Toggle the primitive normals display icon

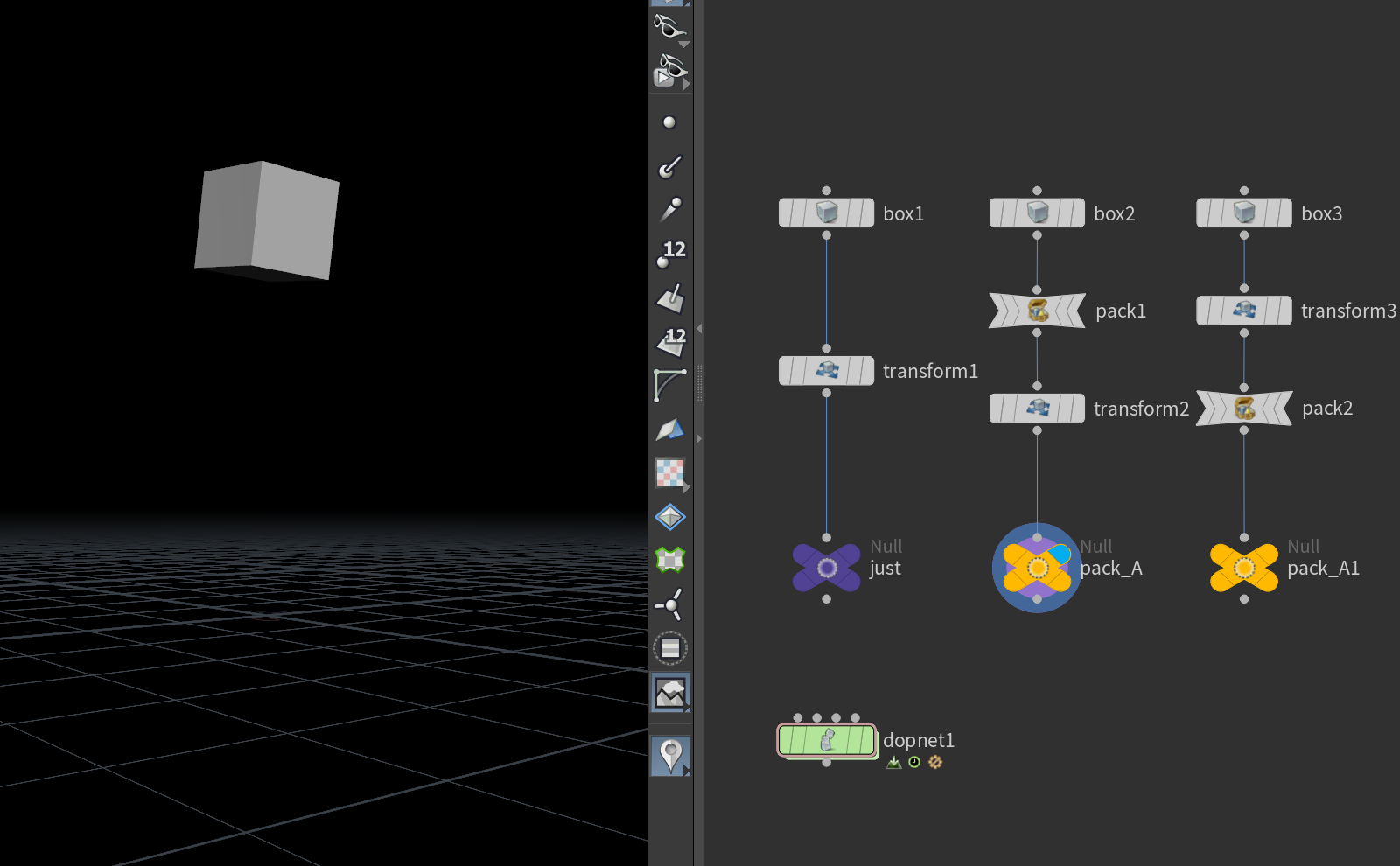tap(670, 297)
